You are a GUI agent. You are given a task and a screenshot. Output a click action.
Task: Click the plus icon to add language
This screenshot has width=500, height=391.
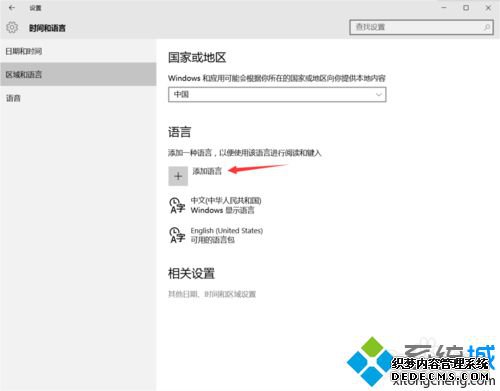point(178,176)
